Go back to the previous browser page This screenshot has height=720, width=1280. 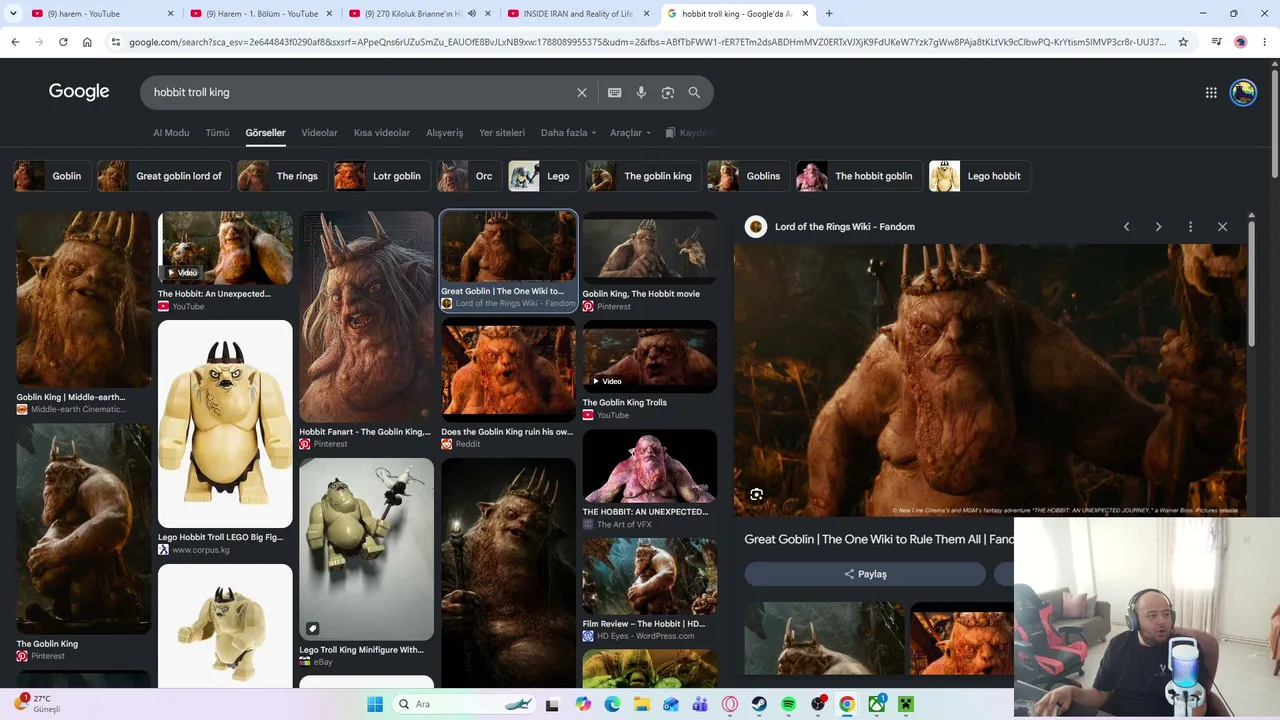tap(15, 42)
